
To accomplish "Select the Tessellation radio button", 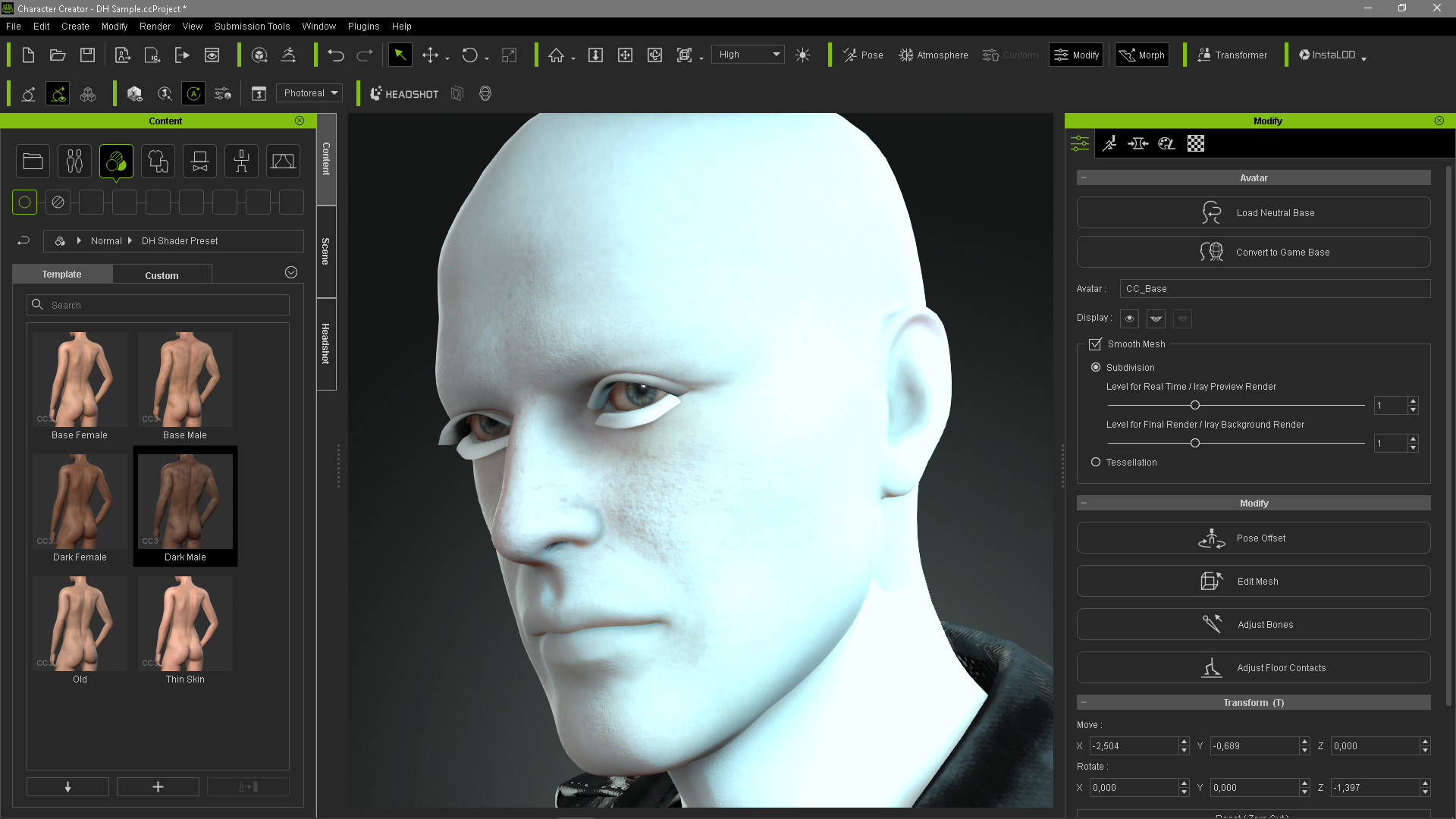I will coord(1096,462).
